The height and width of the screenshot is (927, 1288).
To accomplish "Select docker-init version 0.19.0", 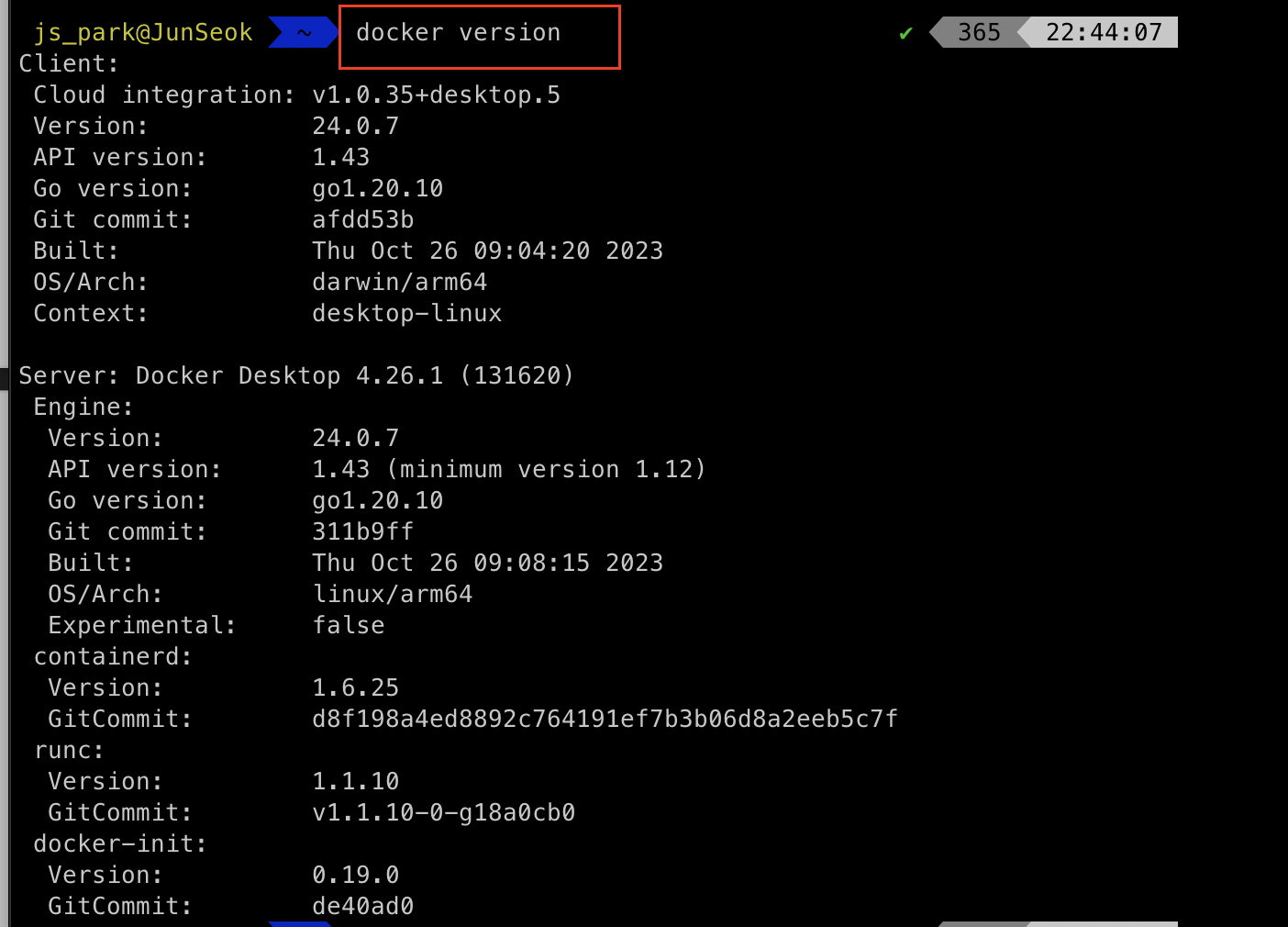I will (356, 876).
